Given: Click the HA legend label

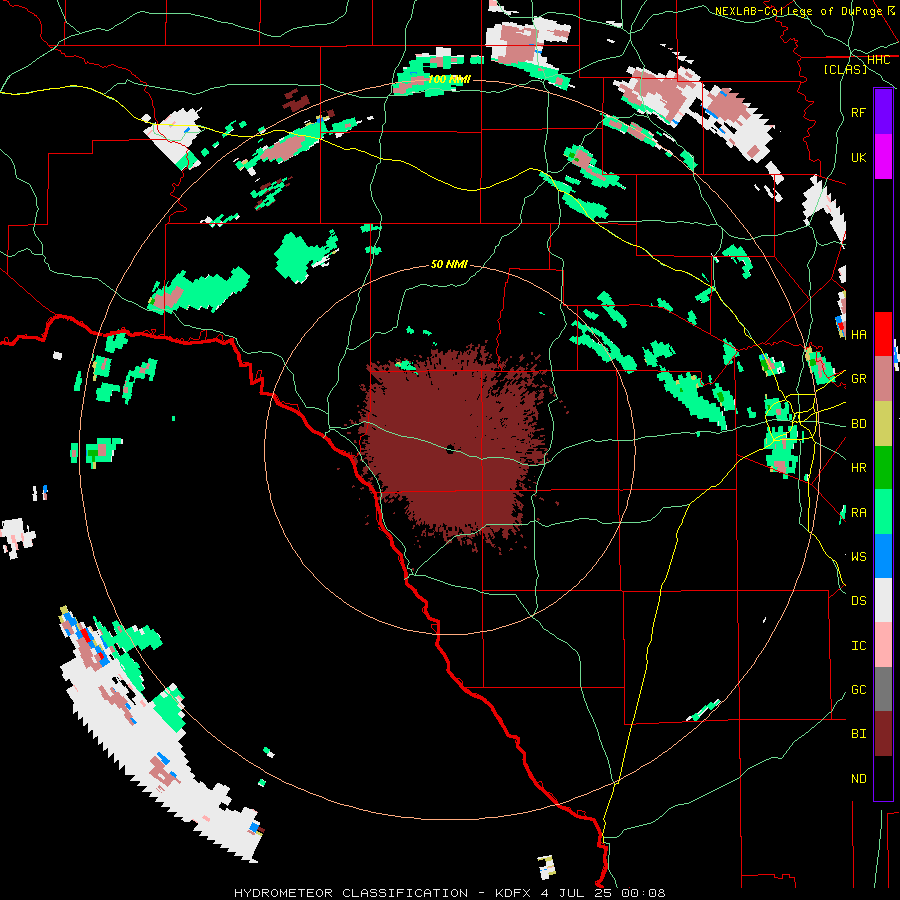Looking at the screenshot, I should 859,334.
